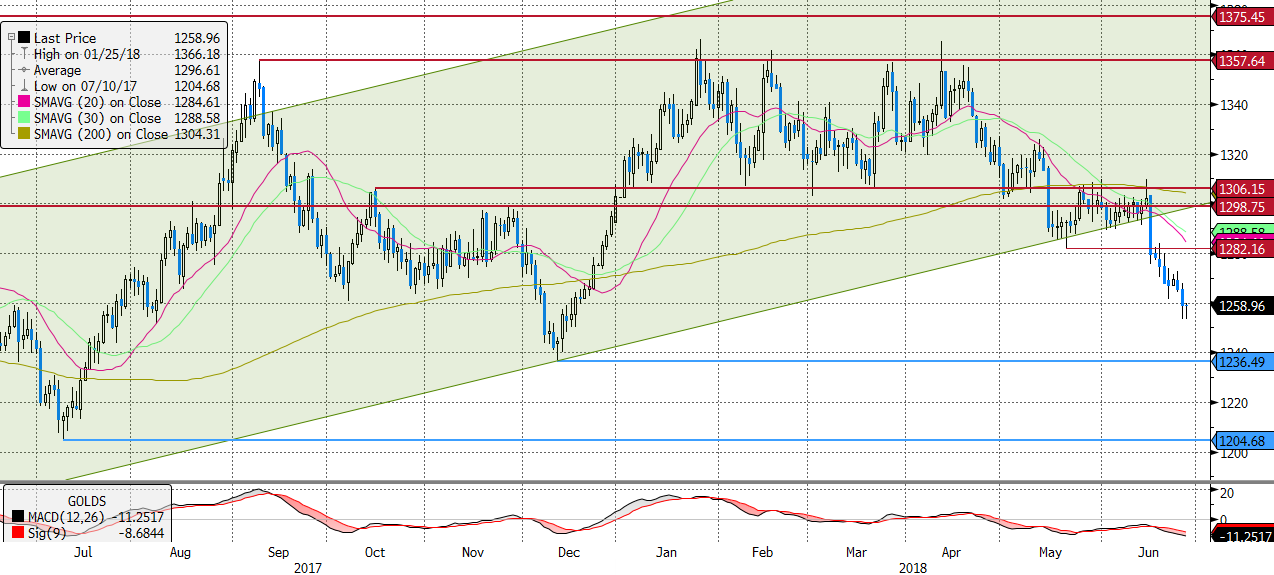Image resolution: width=1274 pixels, height=575 pixels.
Task: Click the -11.2517 tag on MACD axis
Action: 1243,537
